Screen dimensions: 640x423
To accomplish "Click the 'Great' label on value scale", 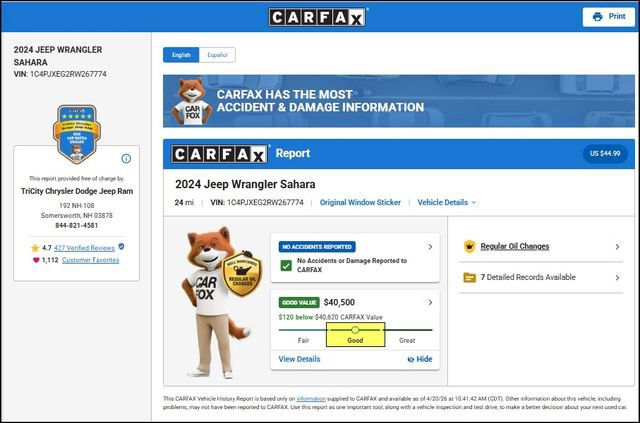I will tap(407, 341).
